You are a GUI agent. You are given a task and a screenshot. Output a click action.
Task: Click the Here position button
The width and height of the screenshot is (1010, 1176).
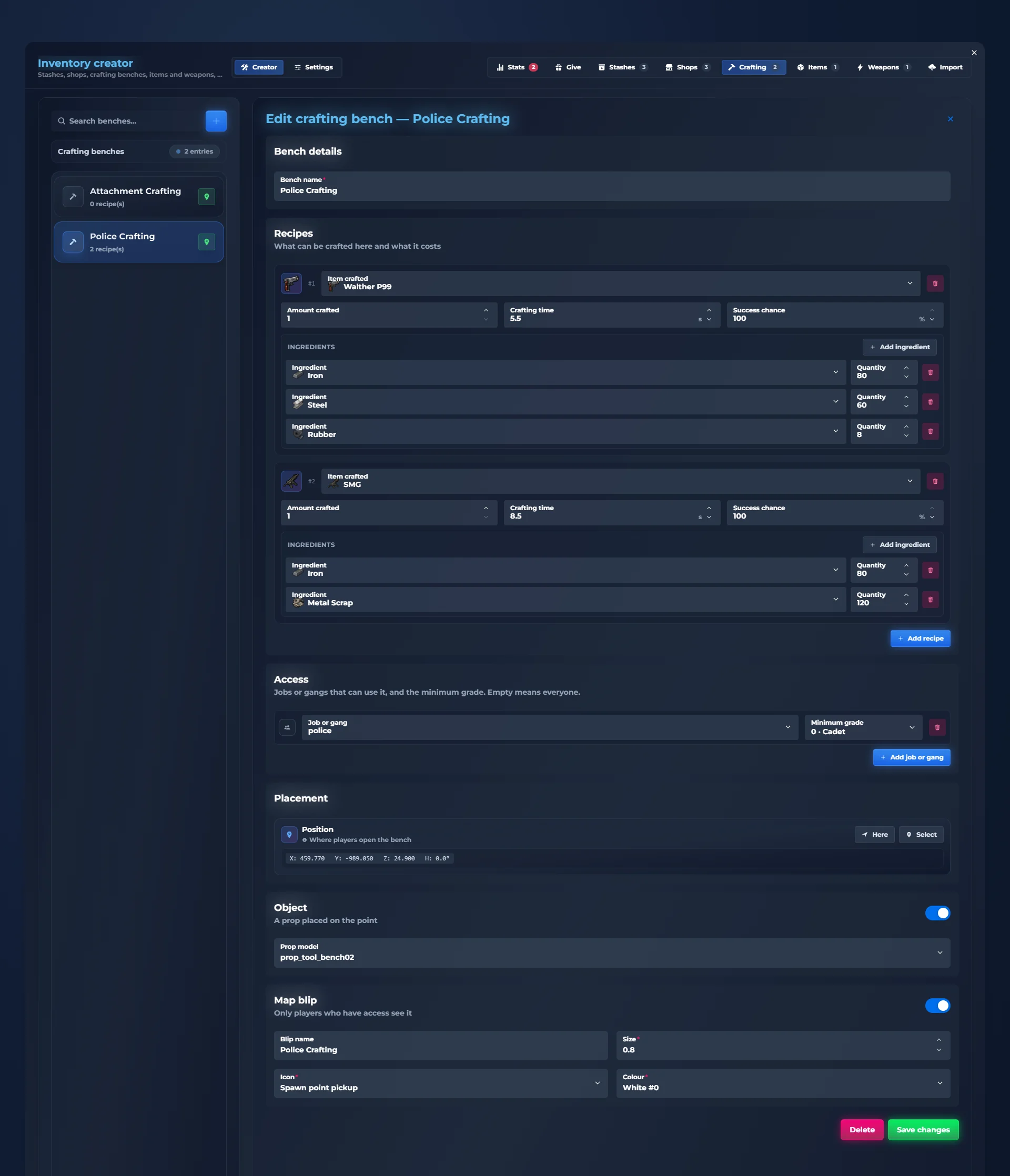[874, 834]
